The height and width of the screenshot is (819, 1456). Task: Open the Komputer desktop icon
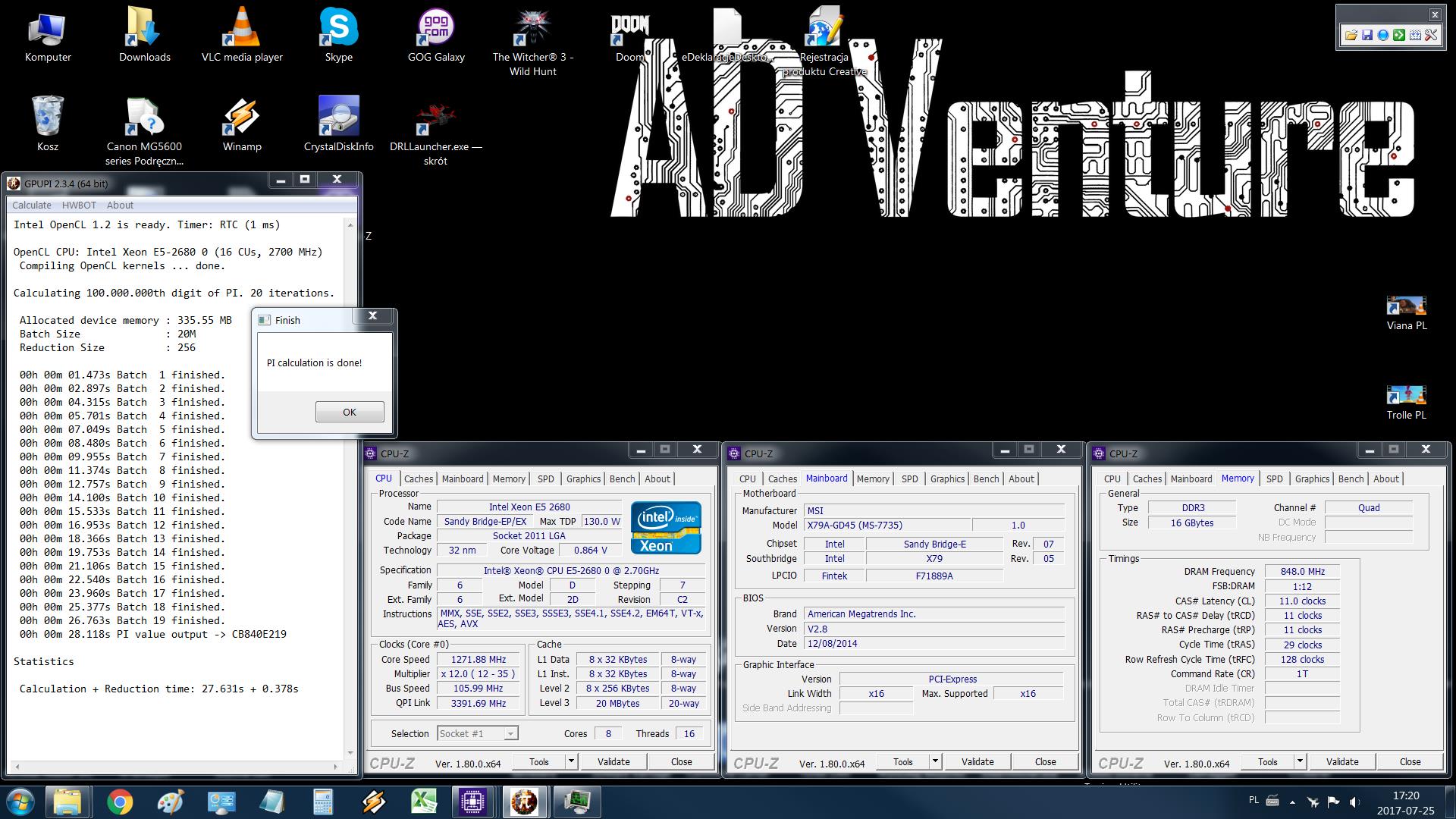coord(48,36)
